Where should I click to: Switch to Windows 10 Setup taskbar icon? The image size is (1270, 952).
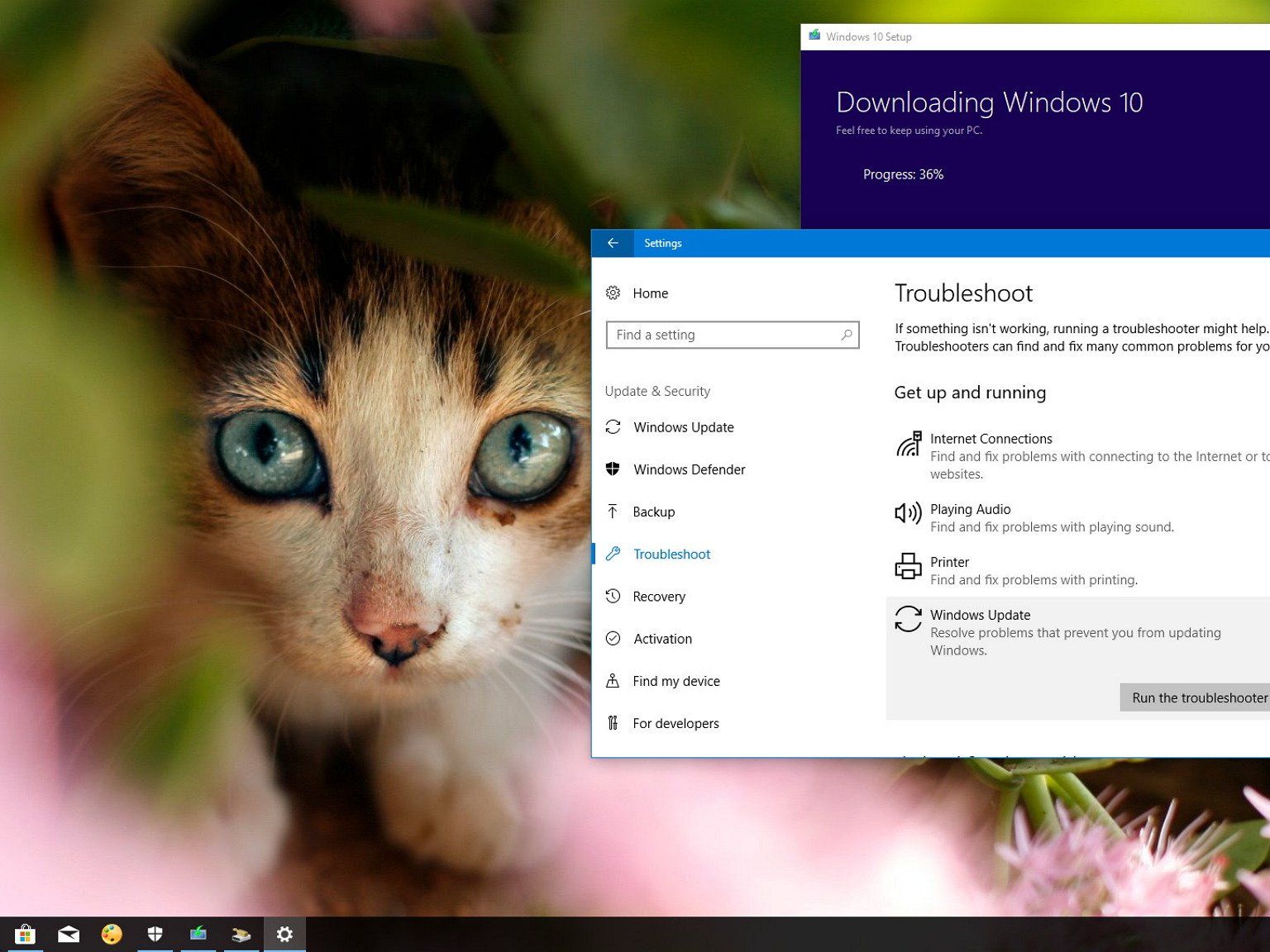(198, 935)
